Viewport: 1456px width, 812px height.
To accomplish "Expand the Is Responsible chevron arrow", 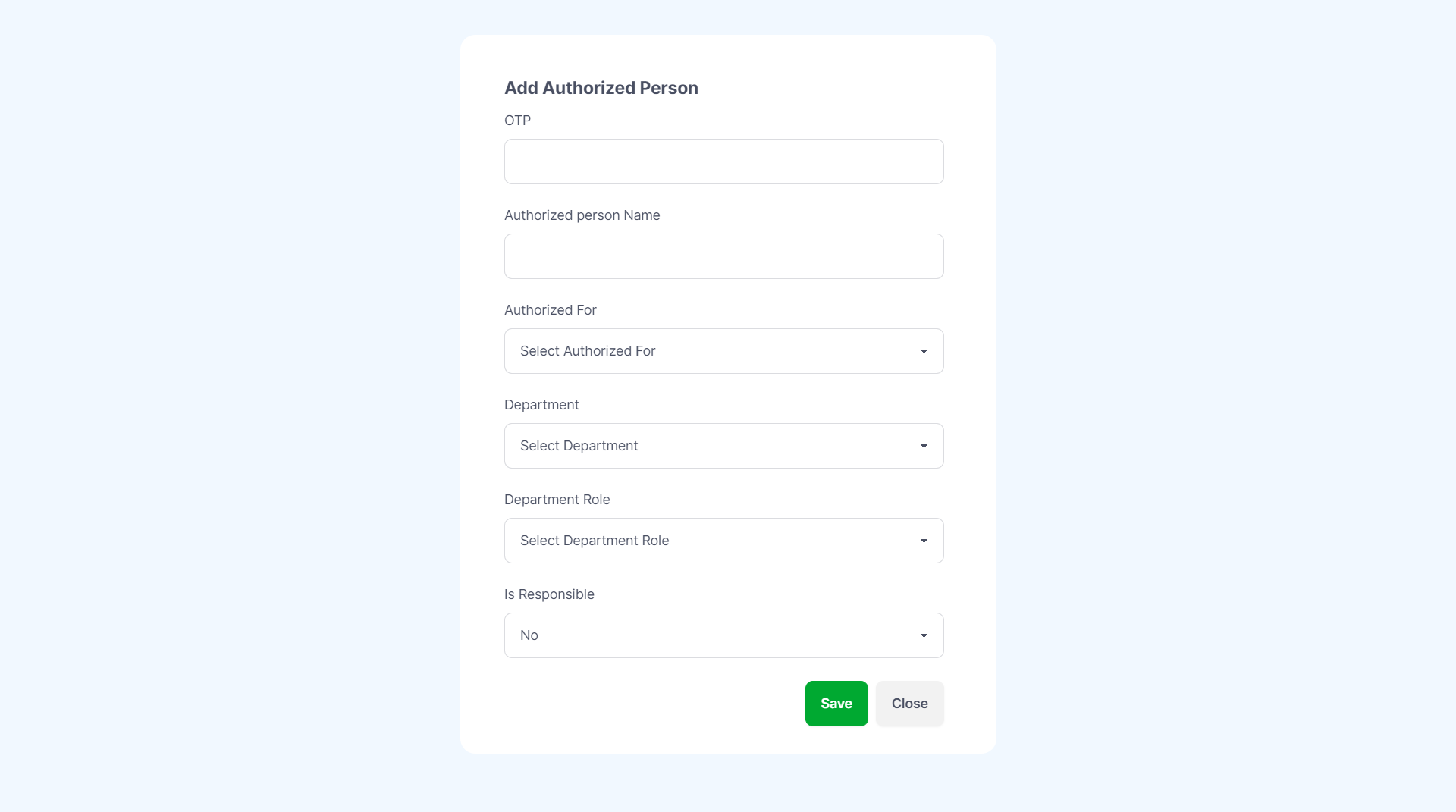I will tap(924, 635).
